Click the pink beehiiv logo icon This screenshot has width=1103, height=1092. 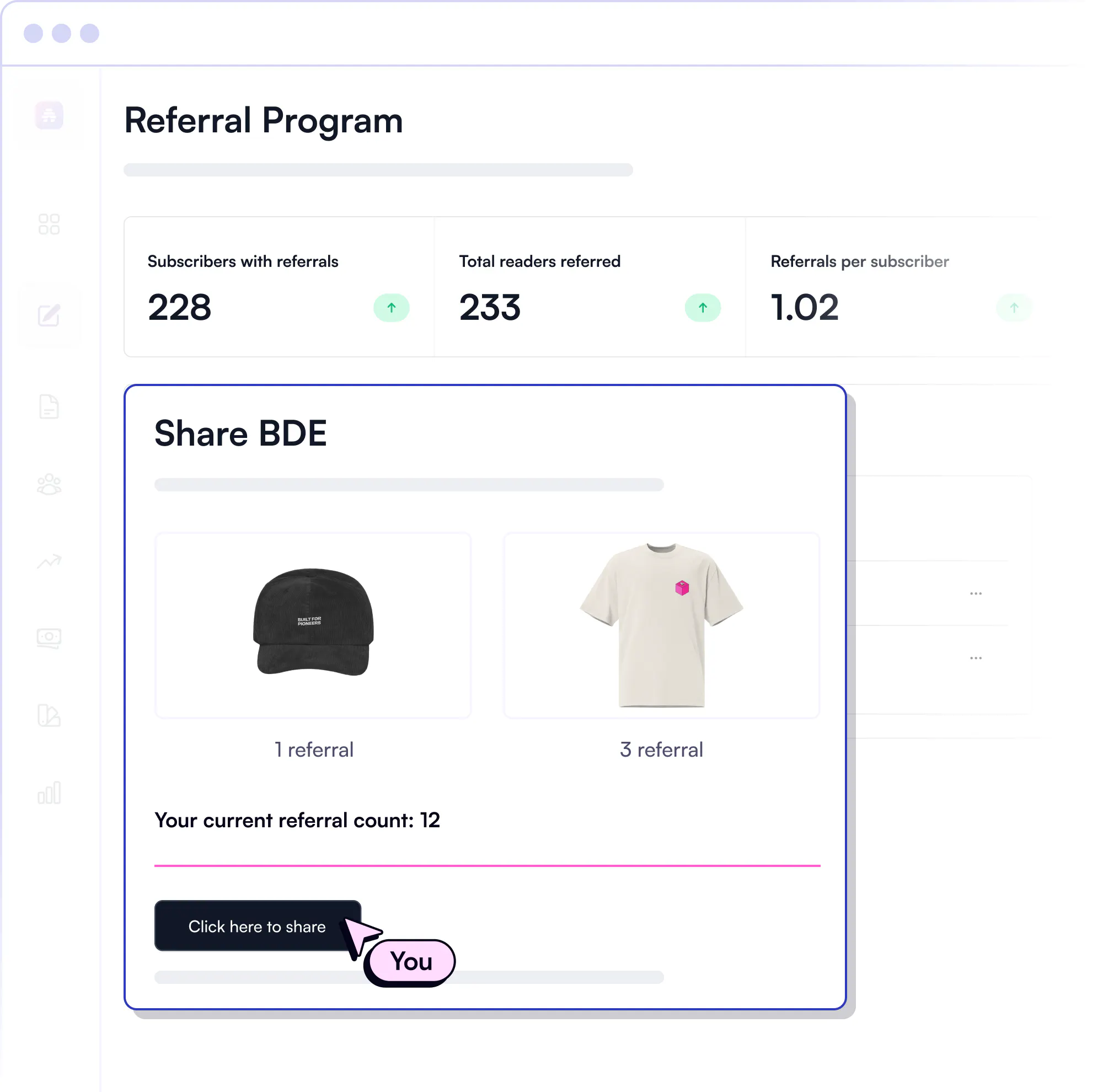tap(49, 116)
